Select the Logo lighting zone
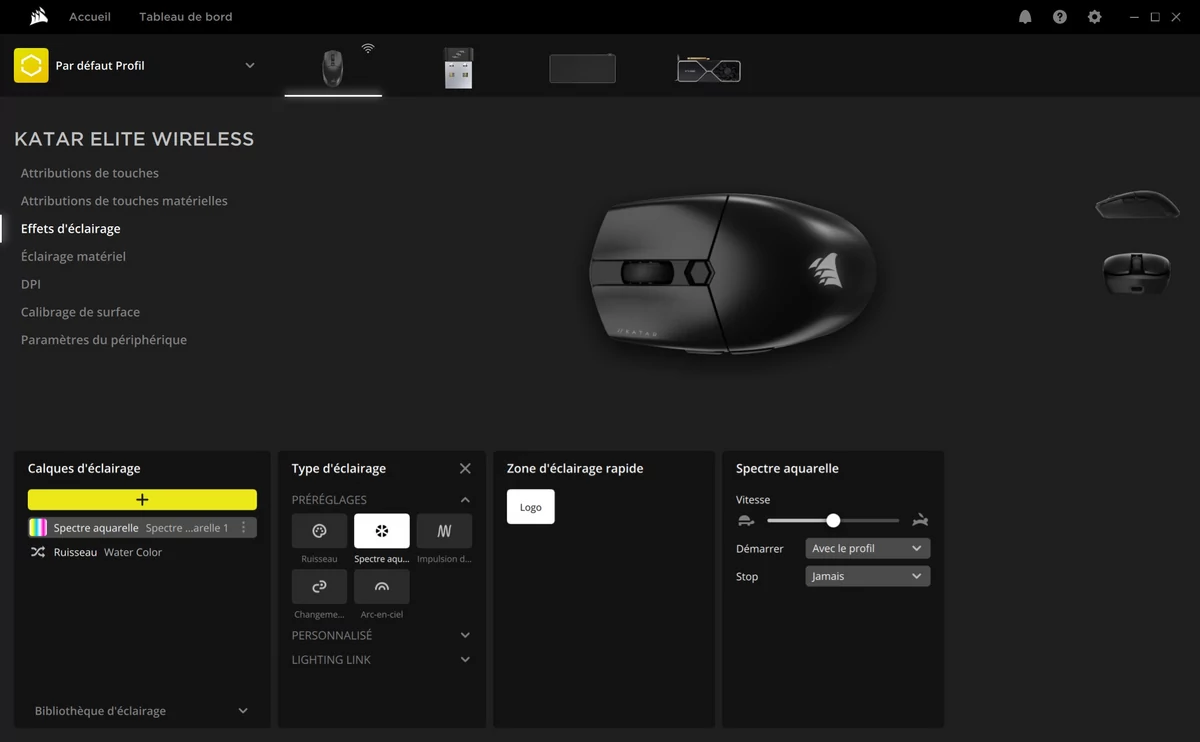Screen dimensions: 1200x742 531,507
